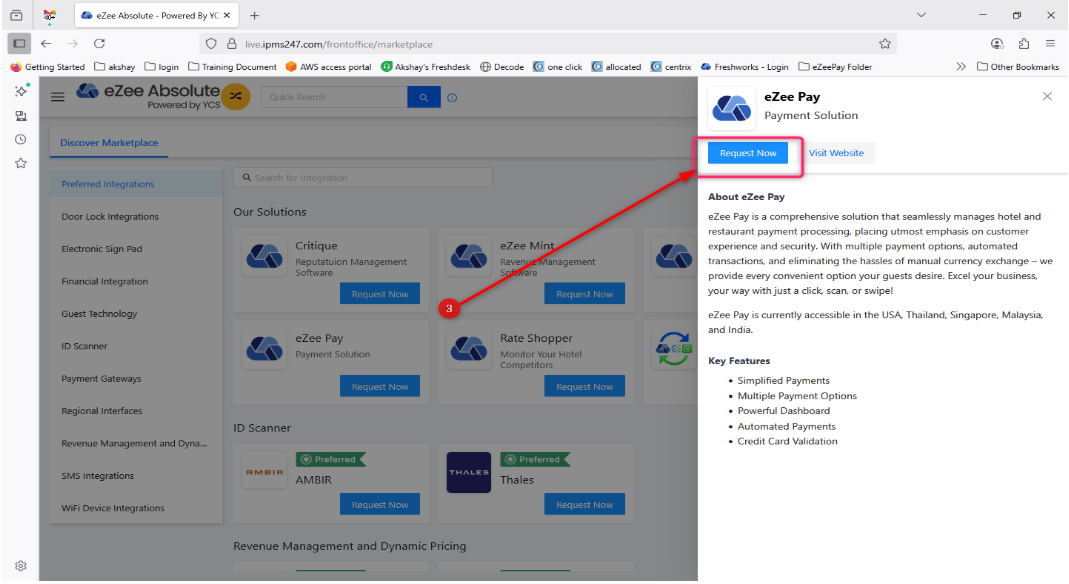Open the Visit Website link
Screen dimensions: 1069x584
pos(836,153)
